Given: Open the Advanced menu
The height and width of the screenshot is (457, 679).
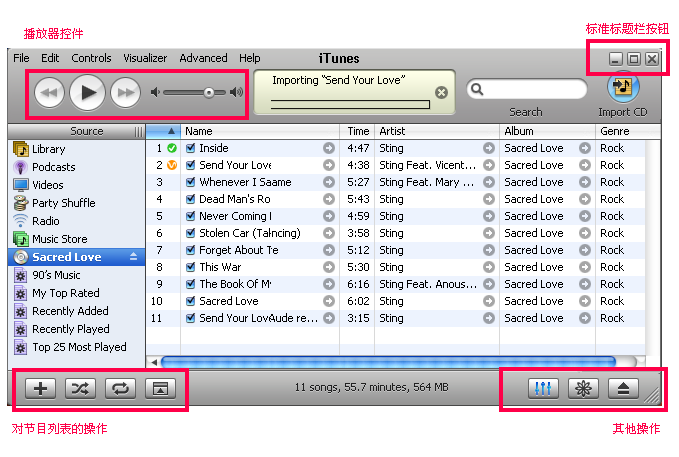Looking at the screenshot, I should [x=203, y=58].
